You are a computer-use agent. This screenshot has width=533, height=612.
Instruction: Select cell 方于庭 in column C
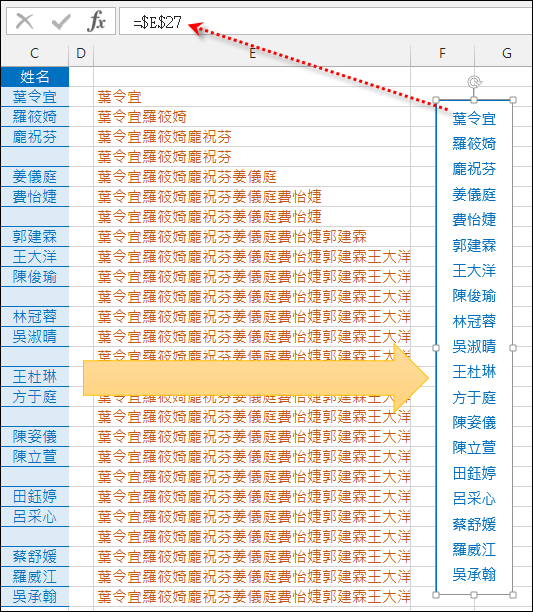[35, 397]
